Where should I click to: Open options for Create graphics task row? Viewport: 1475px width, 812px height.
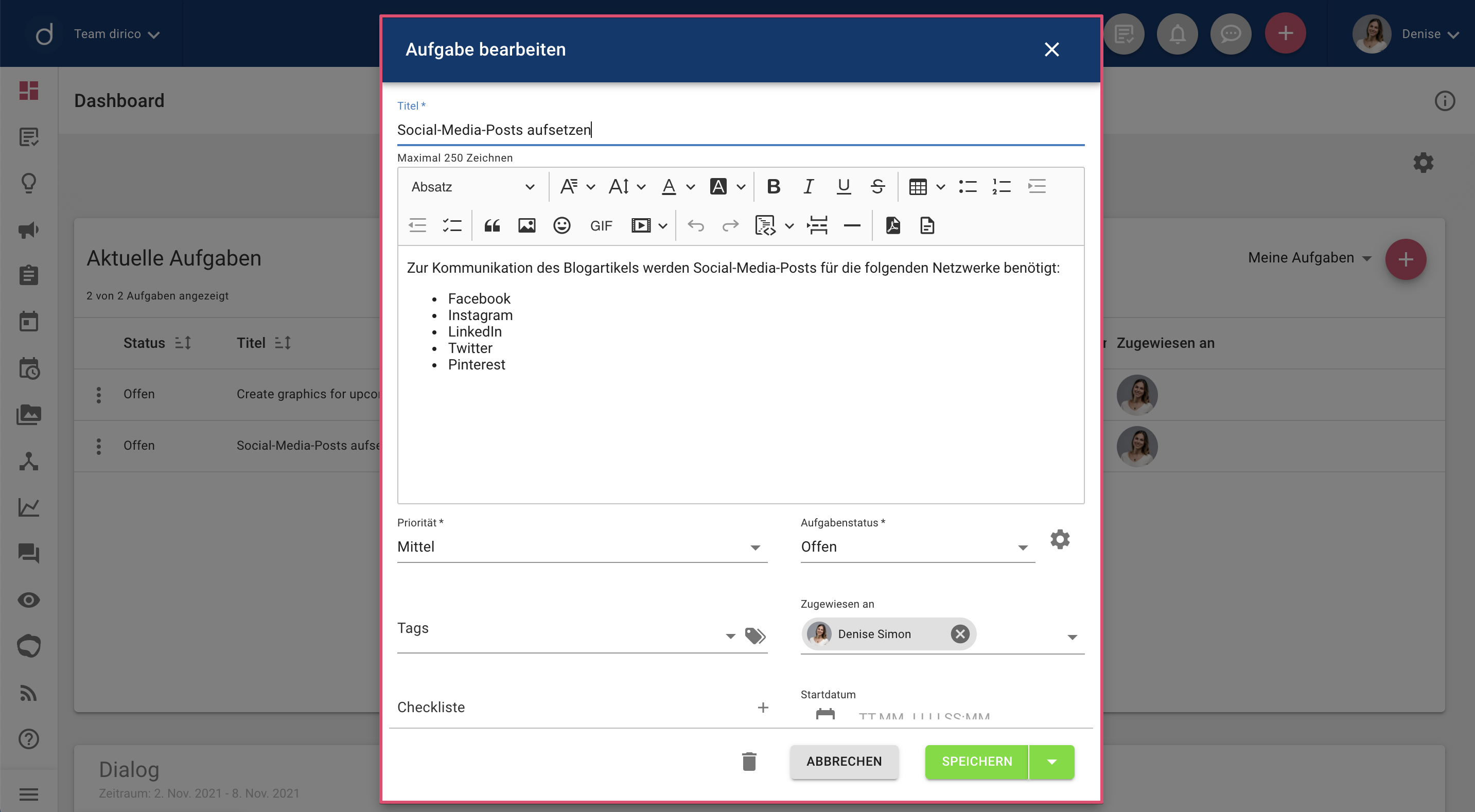tap(98, 395)
